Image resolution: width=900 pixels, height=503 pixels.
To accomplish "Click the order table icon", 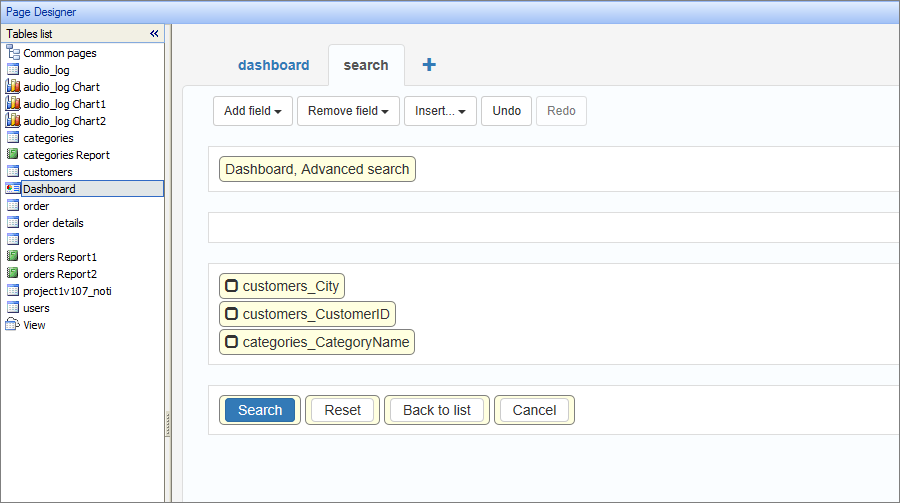I will click(13, 206).
